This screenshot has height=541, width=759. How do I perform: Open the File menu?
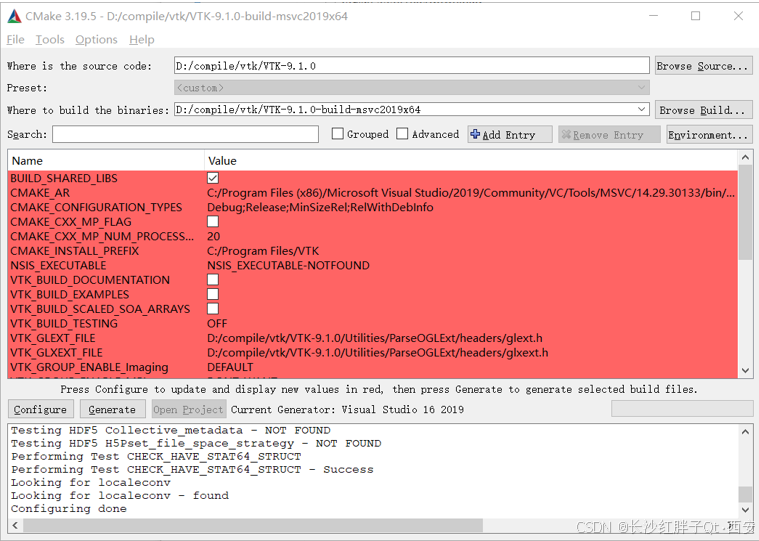[x=15, y=40]
